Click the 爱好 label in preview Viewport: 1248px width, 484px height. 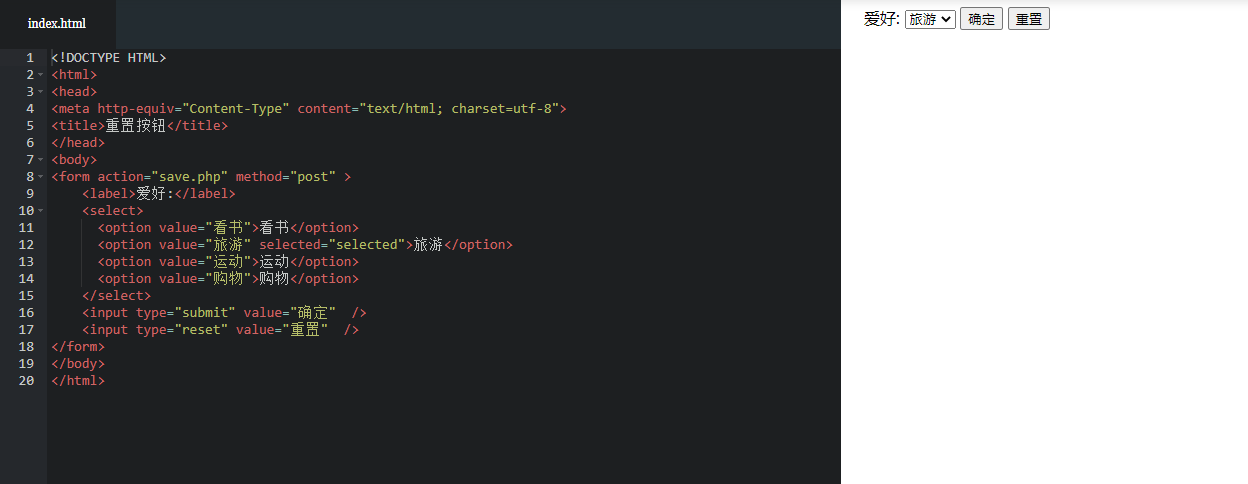coord(882,19)
